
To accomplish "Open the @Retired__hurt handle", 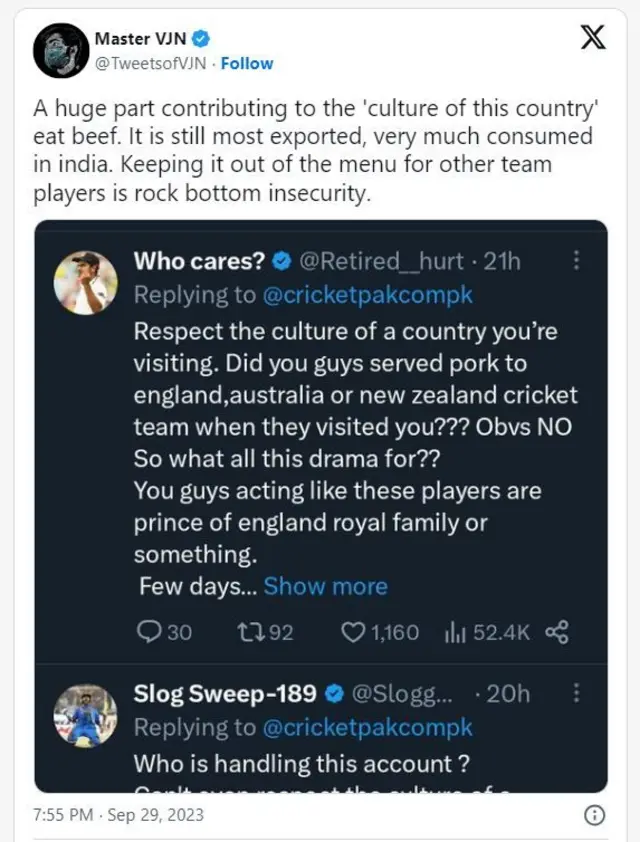I will (x=382, y=262).
